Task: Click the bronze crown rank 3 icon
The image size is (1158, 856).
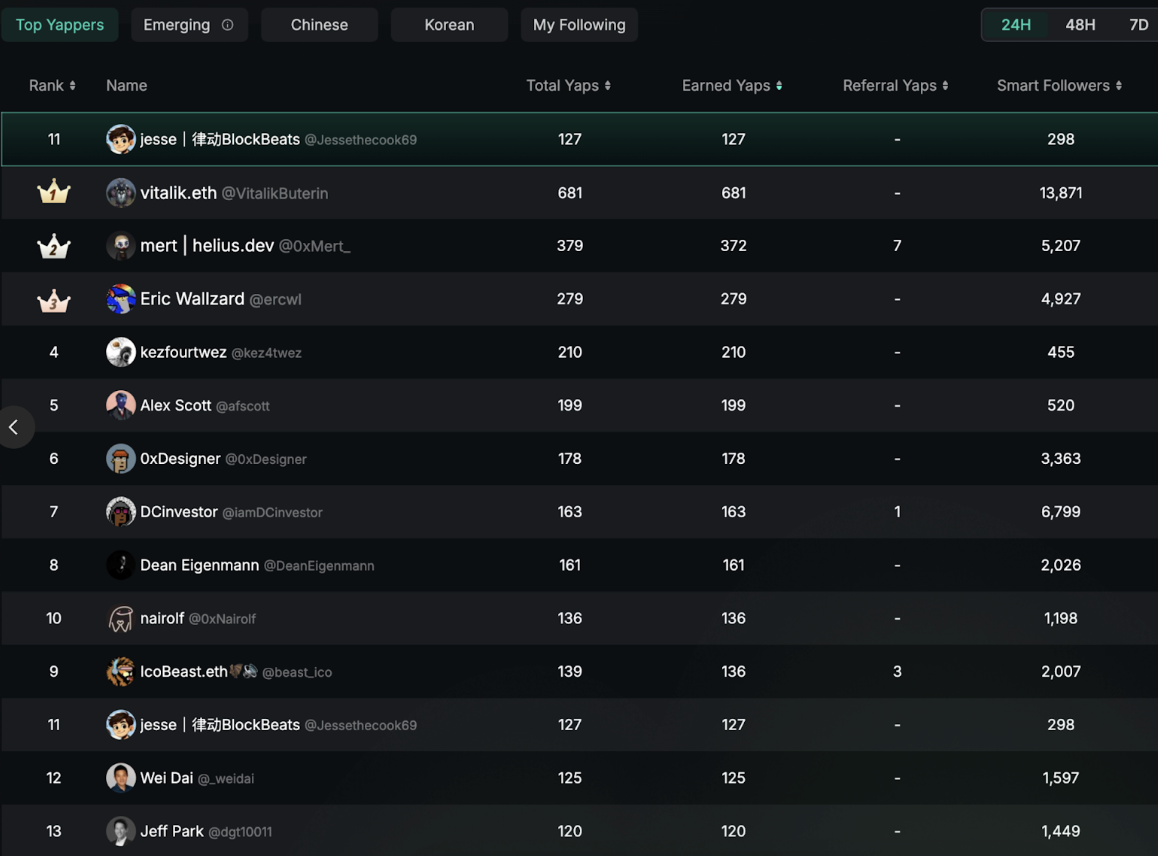Action: pos(54,299)
